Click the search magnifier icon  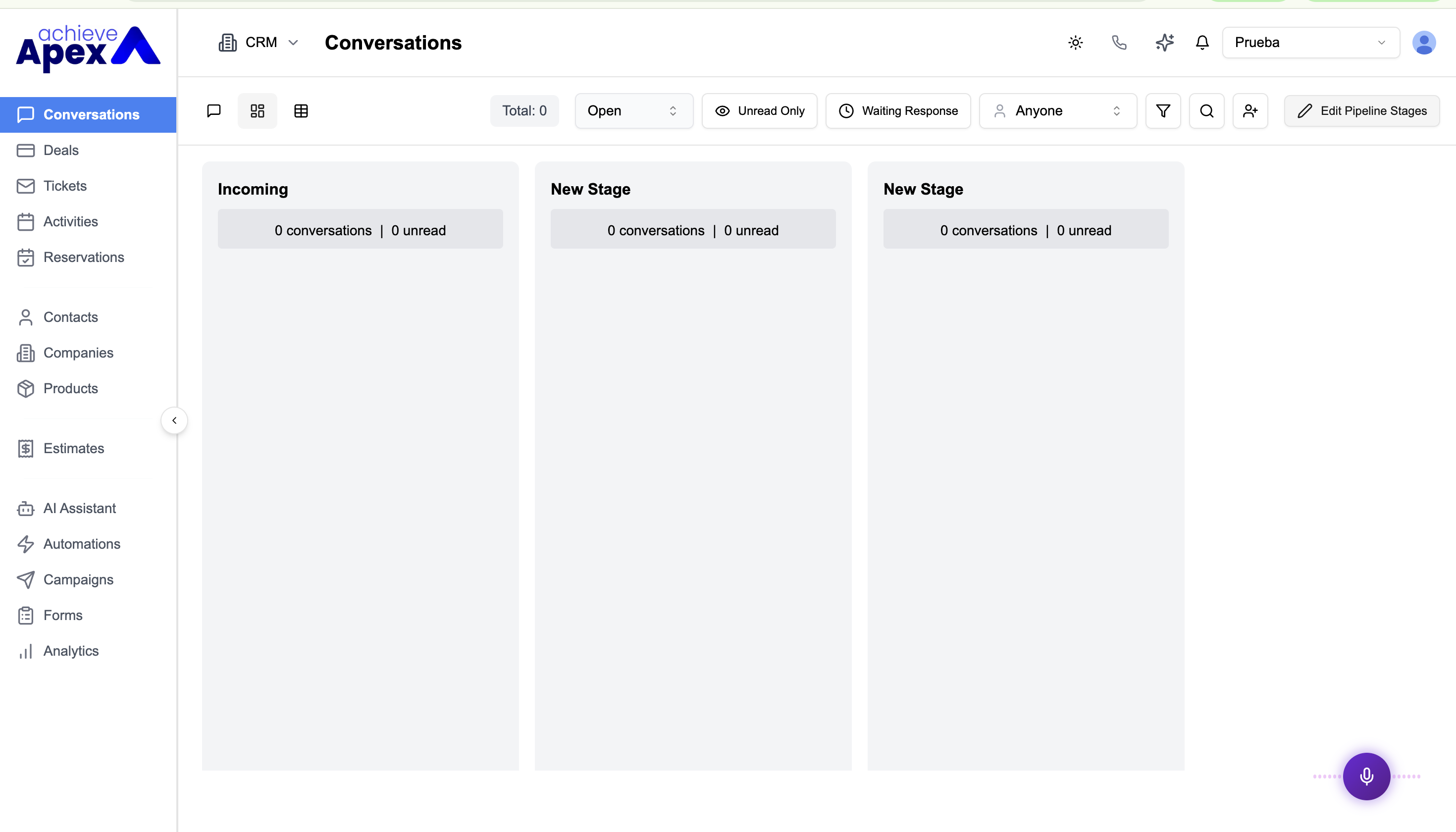[x=1206, y=111]
